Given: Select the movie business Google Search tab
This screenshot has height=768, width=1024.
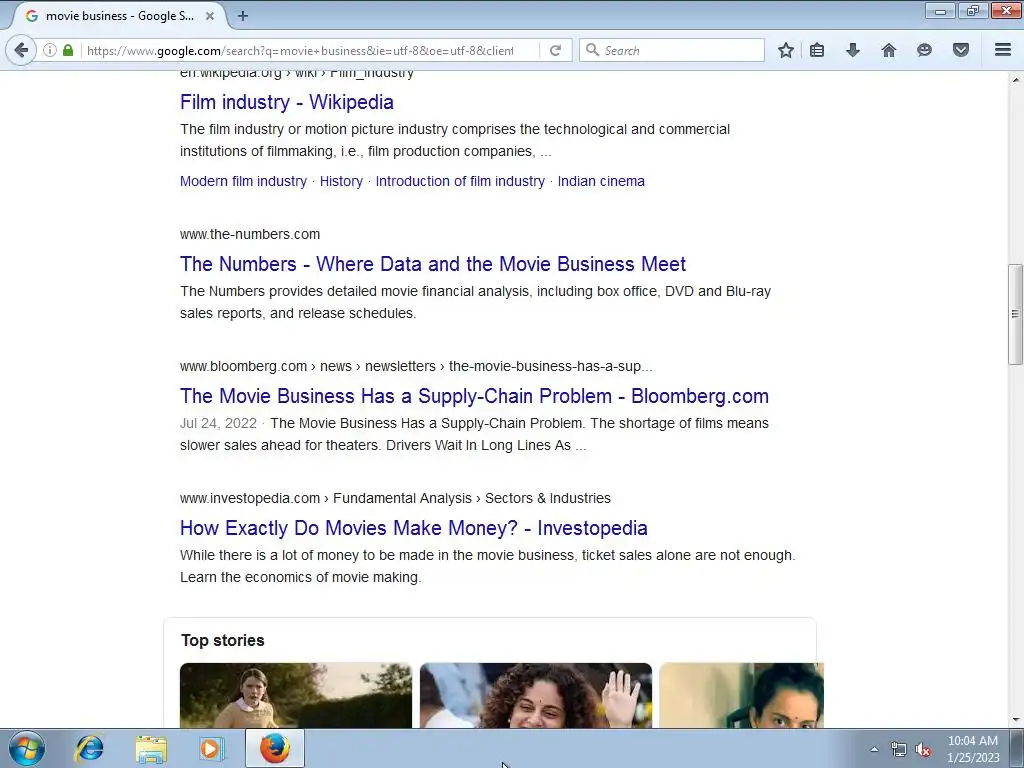Looking at the screenshot, I should tap(119, 16).
